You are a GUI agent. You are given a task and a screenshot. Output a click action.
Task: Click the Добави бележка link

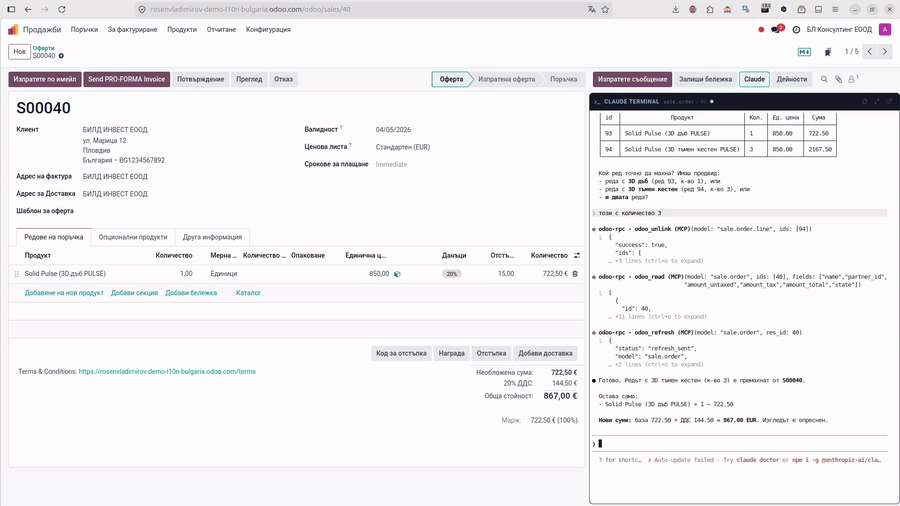(191, 293)
